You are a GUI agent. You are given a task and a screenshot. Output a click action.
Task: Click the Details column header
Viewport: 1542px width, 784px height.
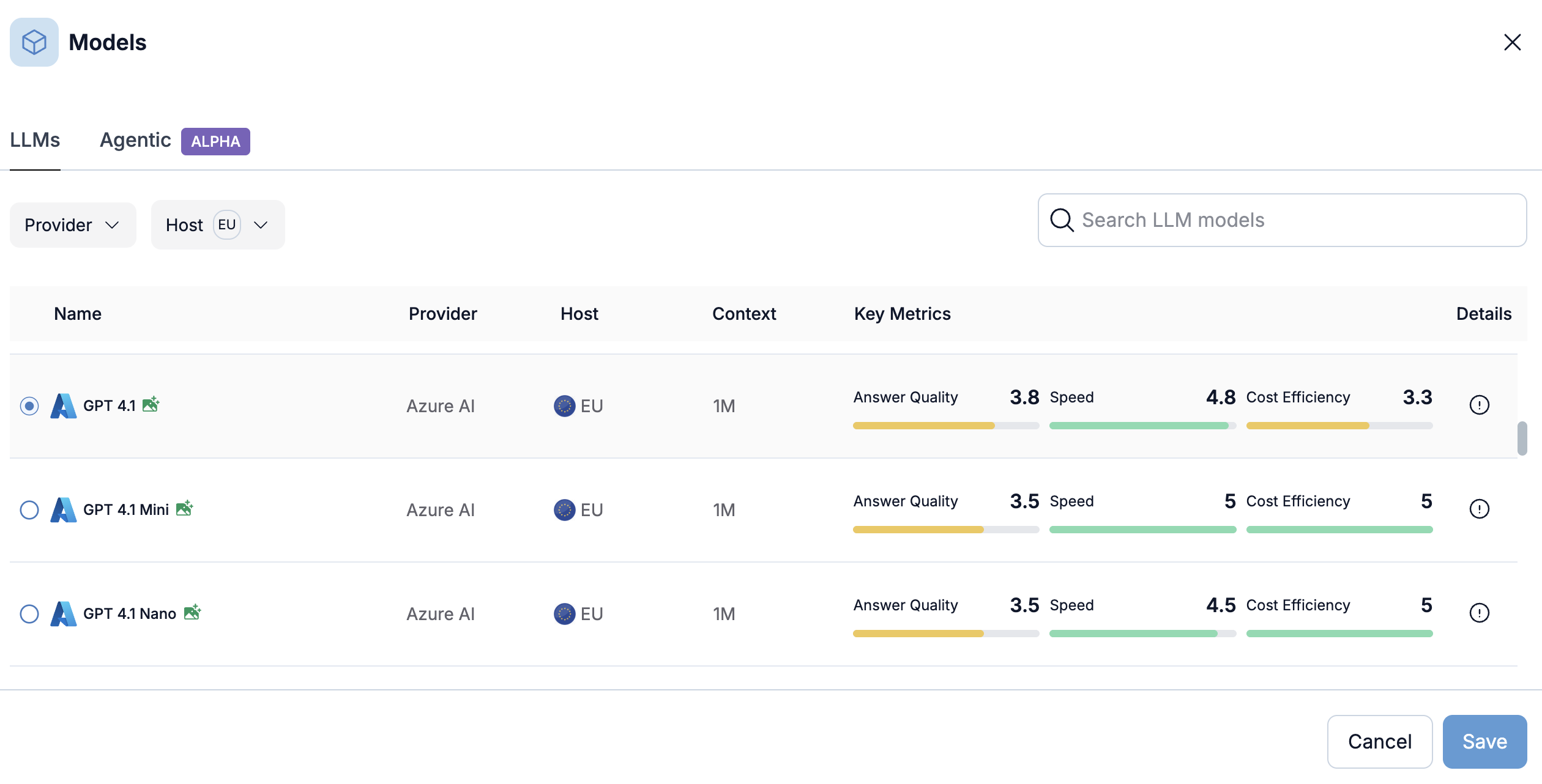(1483, 314)
